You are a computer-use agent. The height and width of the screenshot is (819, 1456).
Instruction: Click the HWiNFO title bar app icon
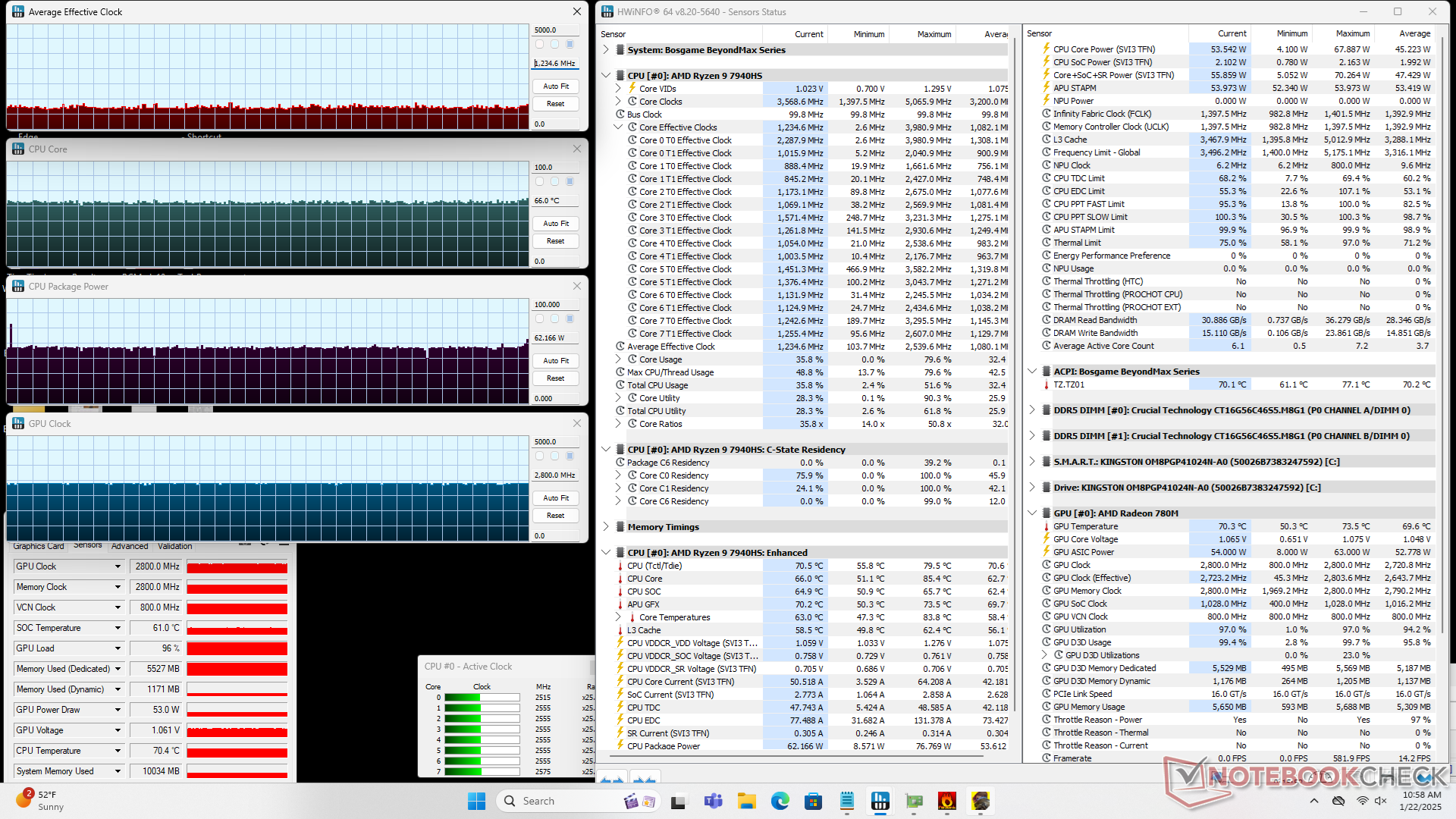click(607, 11)
